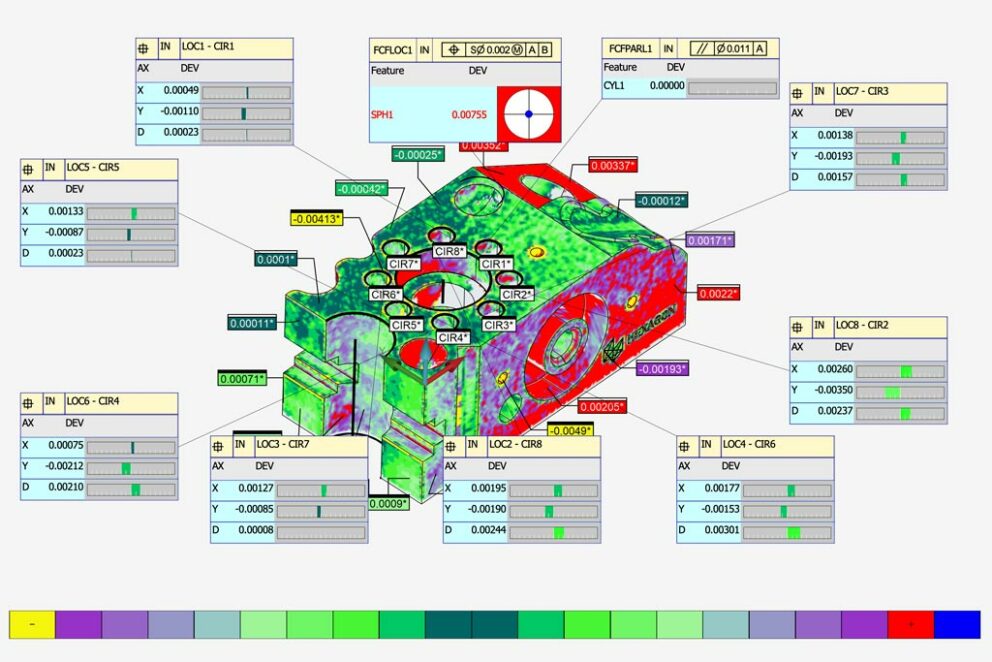Click the position icon in LOC4 - CIR6 header
992x662 pixels.
[685, 444]
